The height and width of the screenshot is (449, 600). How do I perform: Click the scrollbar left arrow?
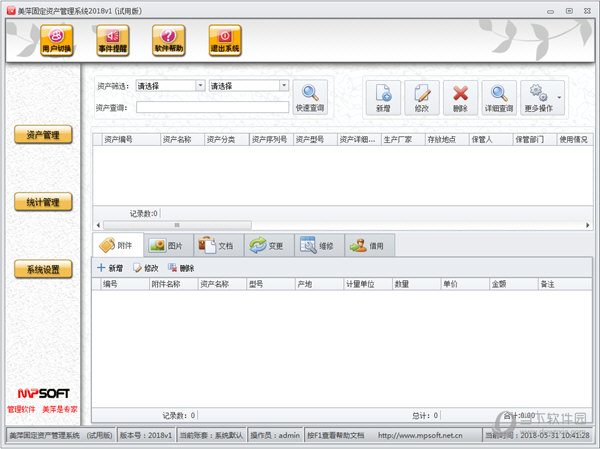click(x=98, y=225)
